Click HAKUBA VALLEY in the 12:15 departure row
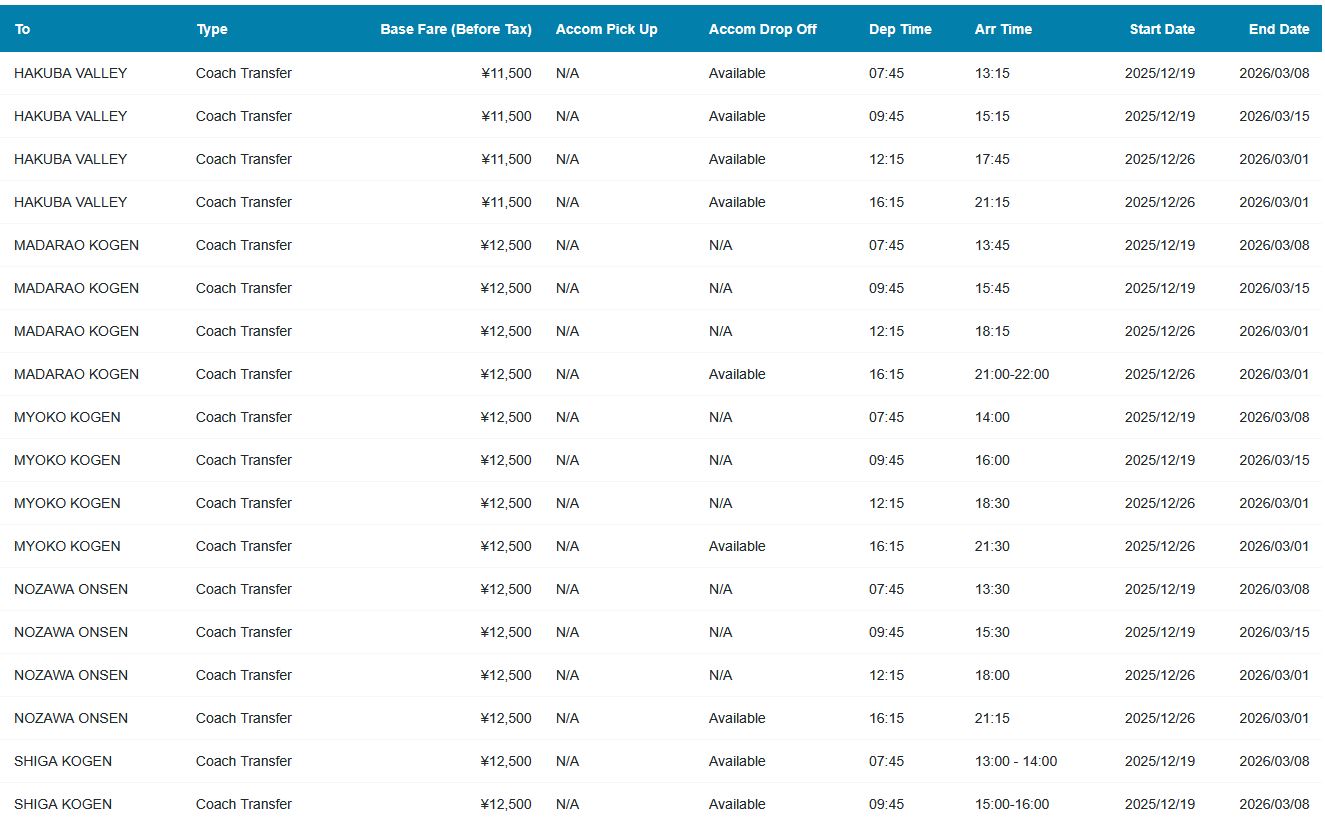Viewport: 1325px width, 823px height. point(71,159)
